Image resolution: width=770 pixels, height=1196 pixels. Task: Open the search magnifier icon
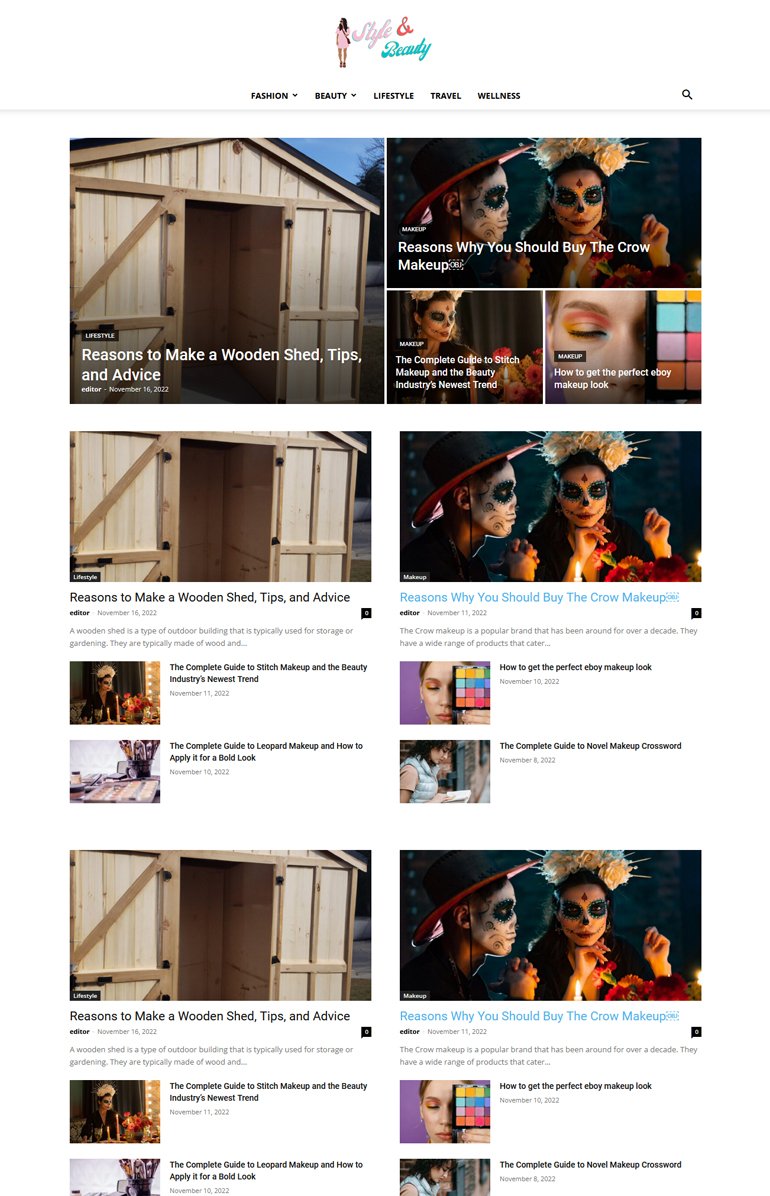pyautogui.click(x=687, y=95)
